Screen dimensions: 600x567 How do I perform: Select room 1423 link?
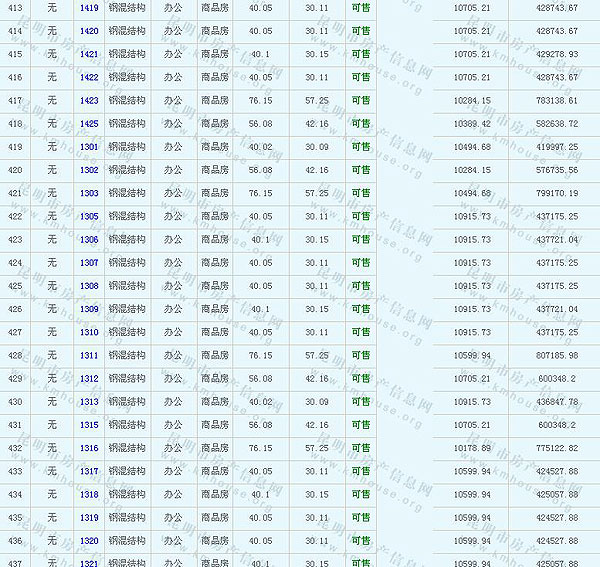[89, 100]
